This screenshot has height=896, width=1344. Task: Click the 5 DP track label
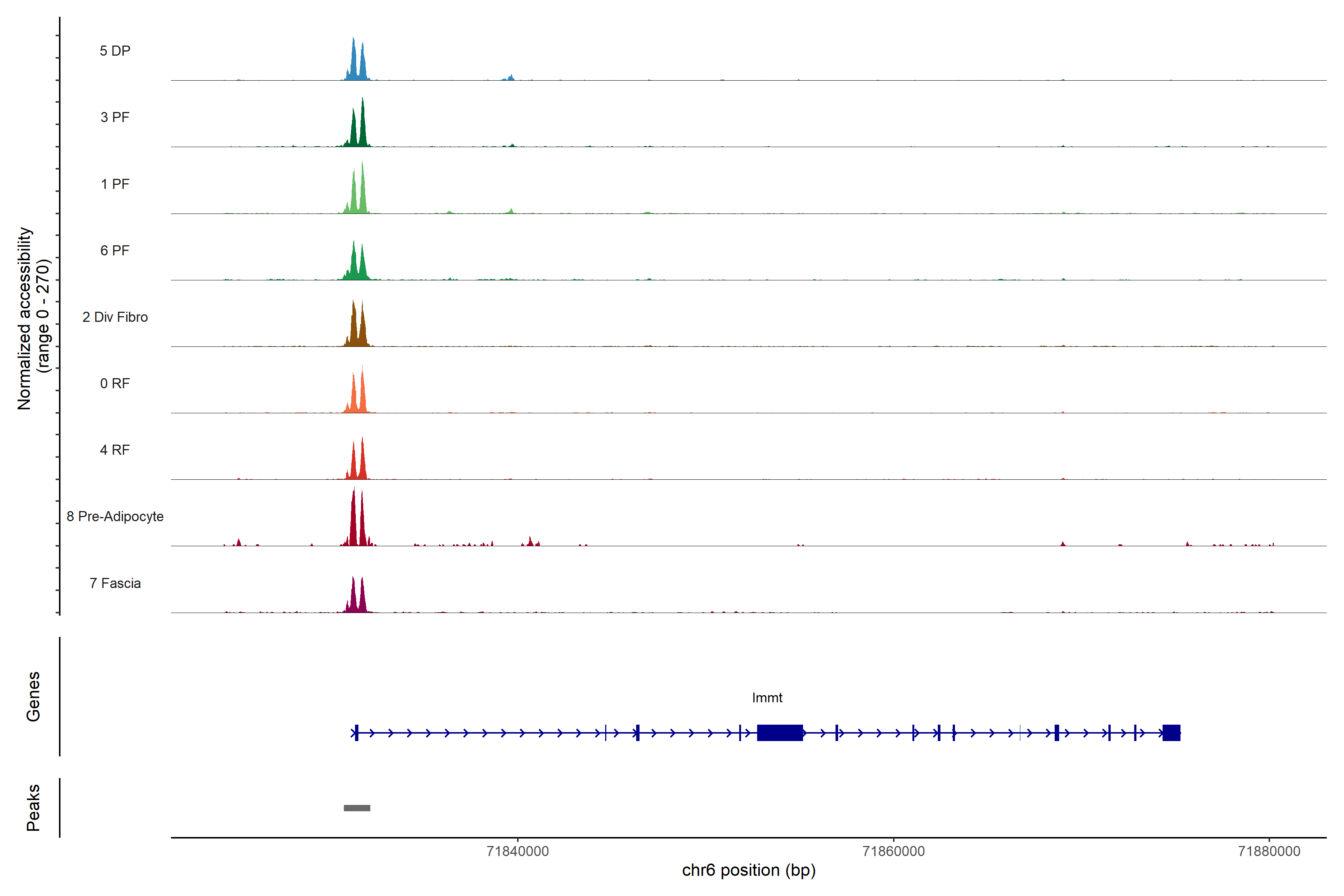tap(115, 51)
